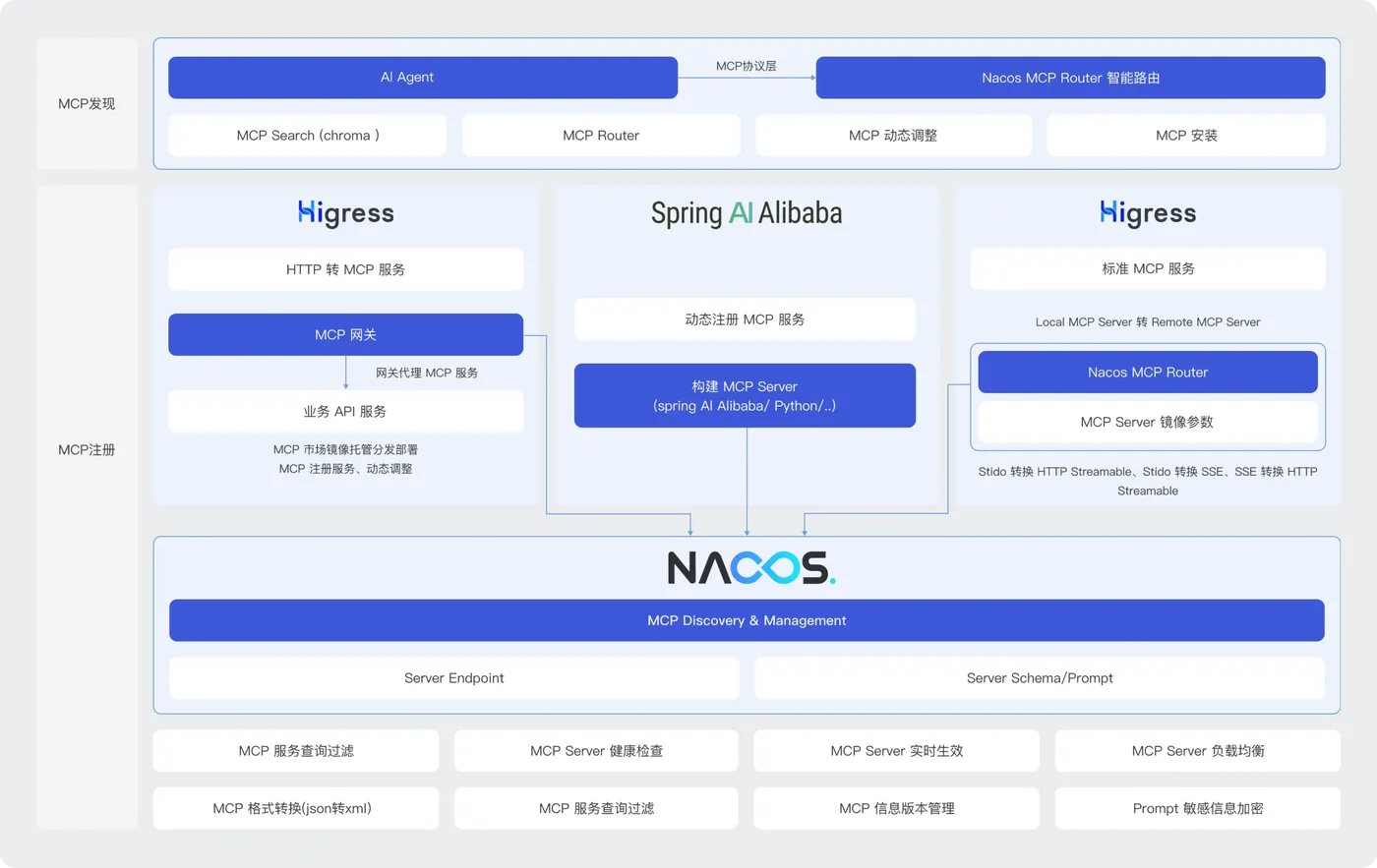Click the Stido 转换 HTTP Streamable description text
The width and height of the screenshot is (1377, 868).
(1148, 481)
